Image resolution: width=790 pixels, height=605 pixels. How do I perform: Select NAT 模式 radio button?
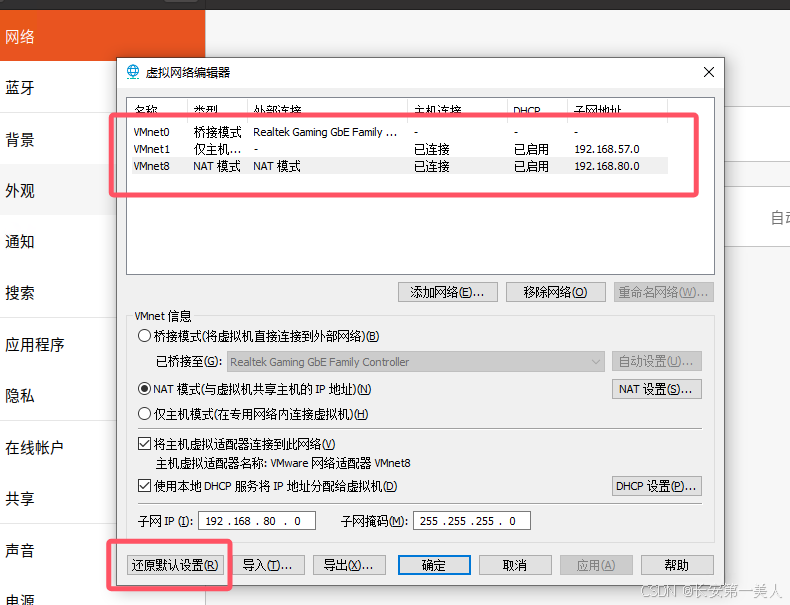(x=144, y=389)
